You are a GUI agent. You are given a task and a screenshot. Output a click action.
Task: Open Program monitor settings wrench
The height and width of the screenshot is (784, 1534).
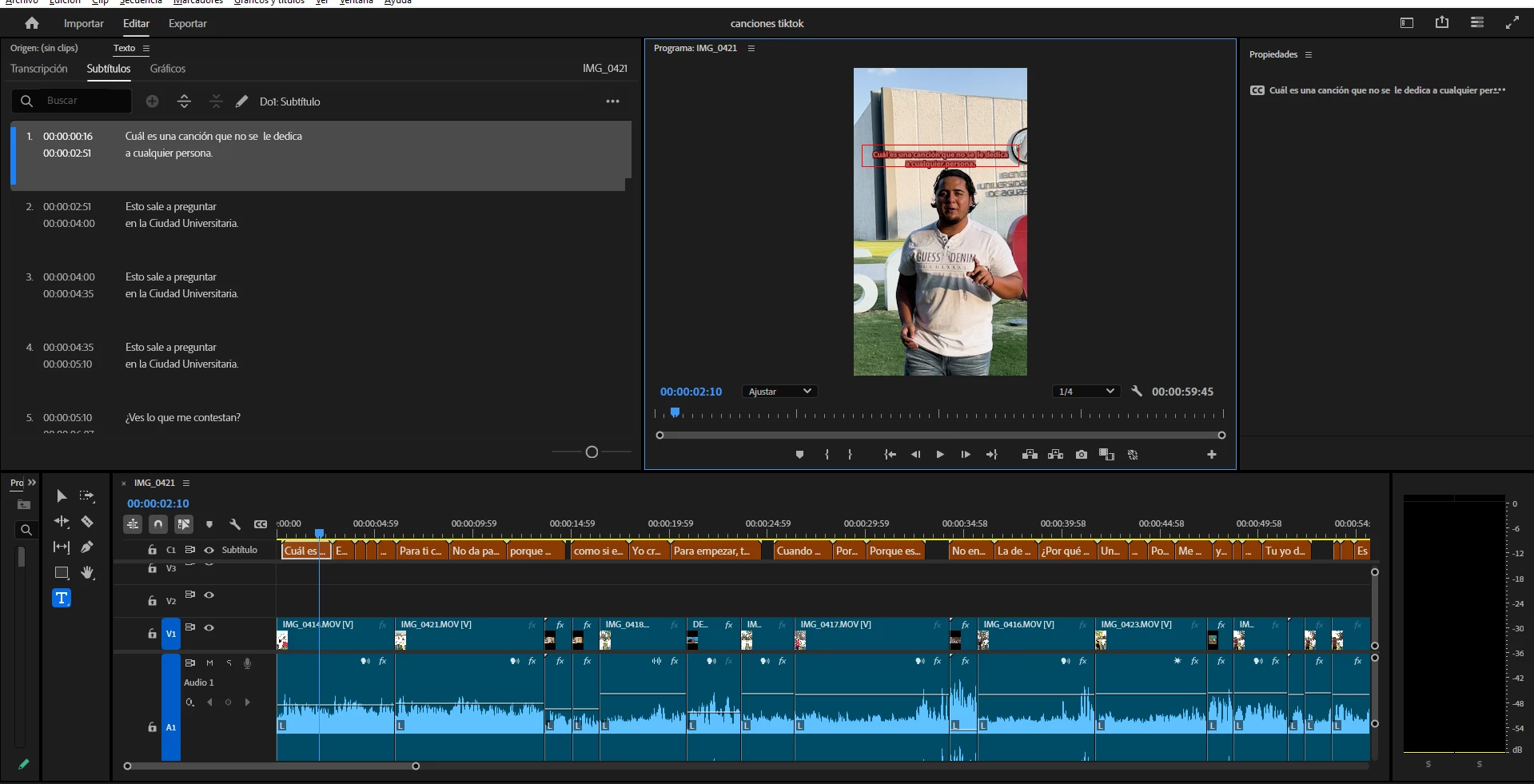point(1137,391)
